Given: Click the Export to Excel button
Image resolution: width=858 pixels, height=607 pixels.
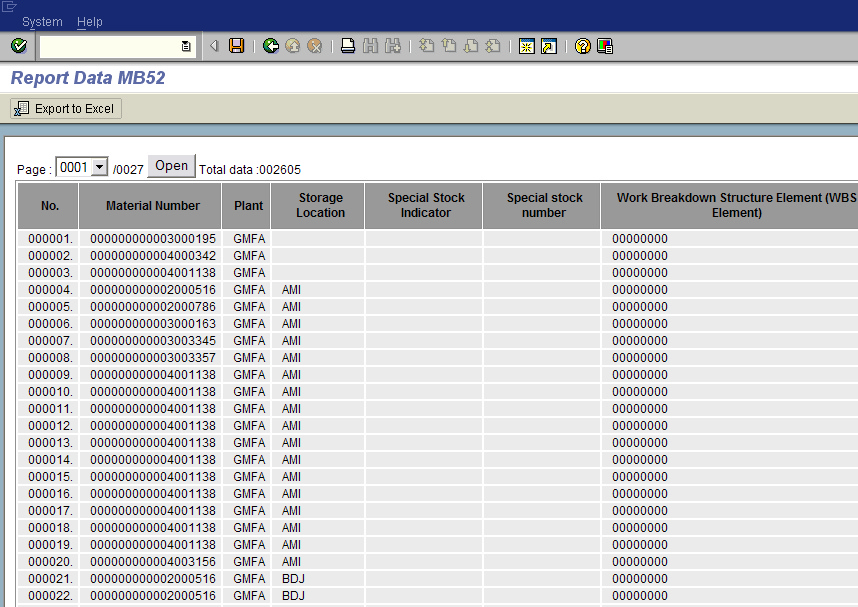Looking at the screenshot, I should pyautogui.click(x=64, y=108).
